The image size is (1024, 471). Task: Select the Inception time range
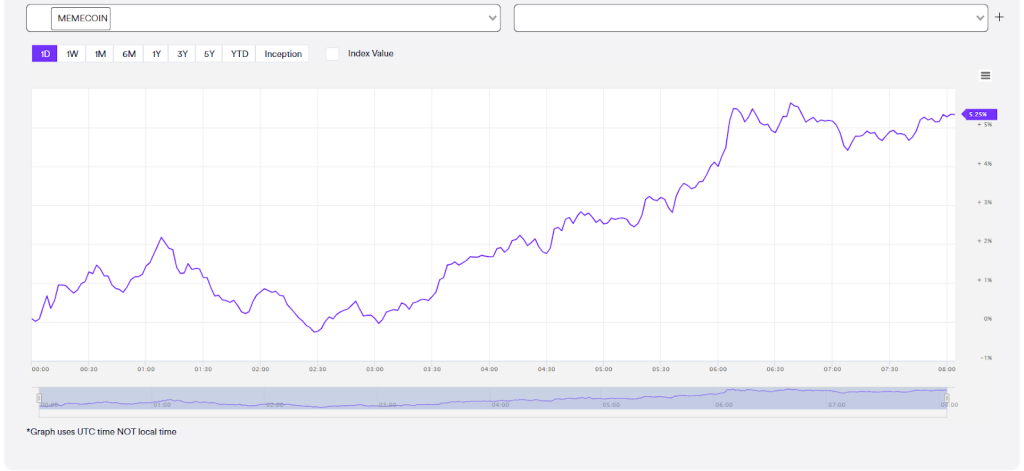point(283,54)
